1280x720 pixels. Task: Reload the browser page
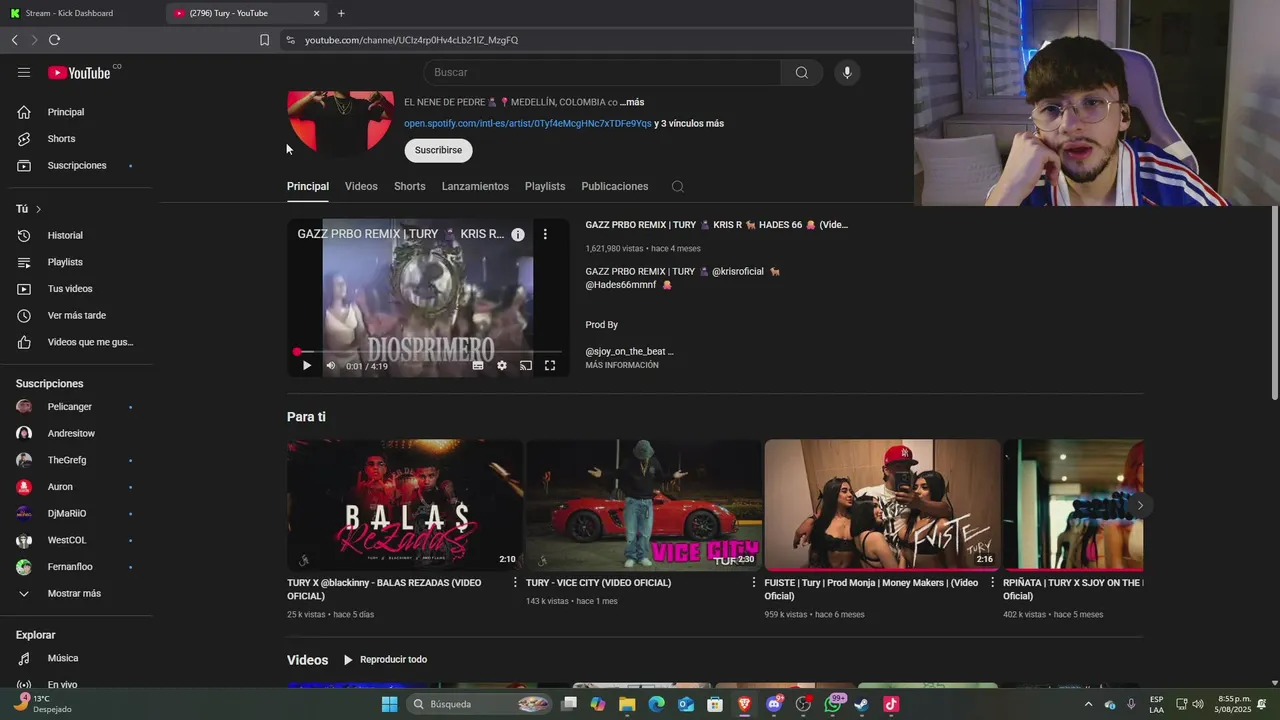54,40
